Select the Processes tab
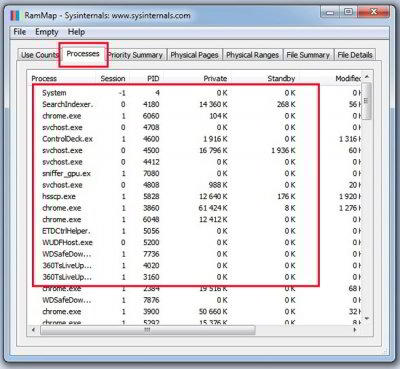 [83, 54]
